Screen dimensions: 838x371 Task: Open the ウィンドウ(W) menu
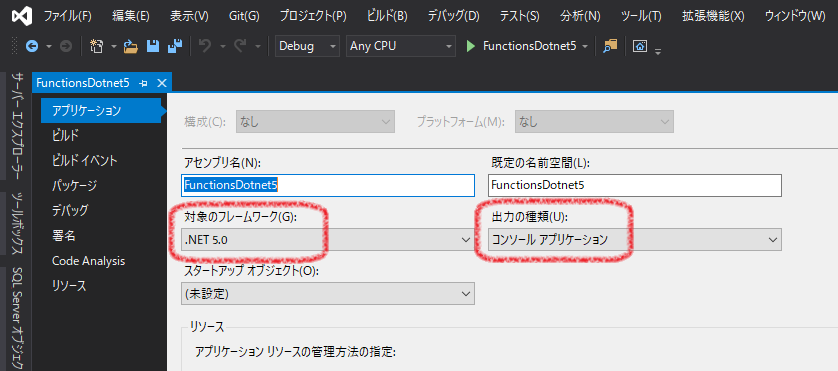(795, 16)
